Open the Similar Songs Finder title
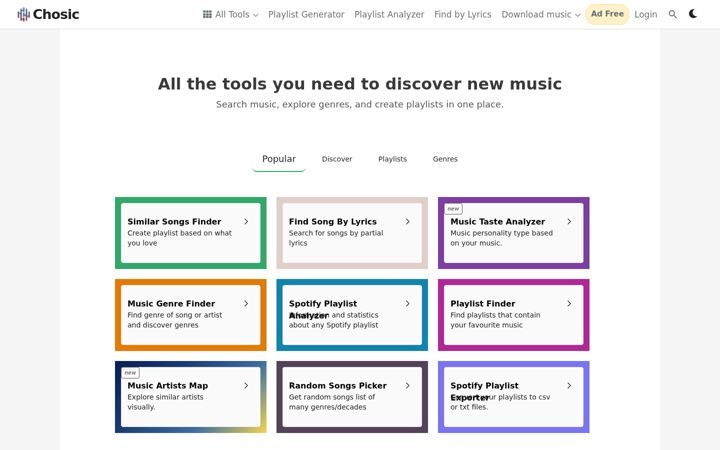 coord(174,221)
